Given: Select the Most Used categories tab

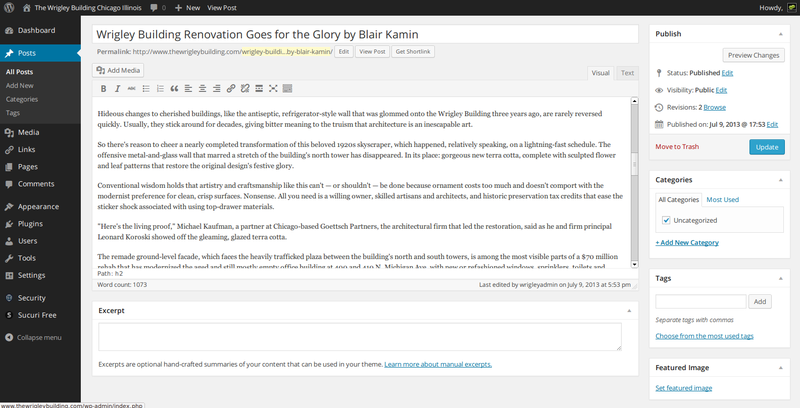Looking at the screenshot, I should click(x=722, y=200).
